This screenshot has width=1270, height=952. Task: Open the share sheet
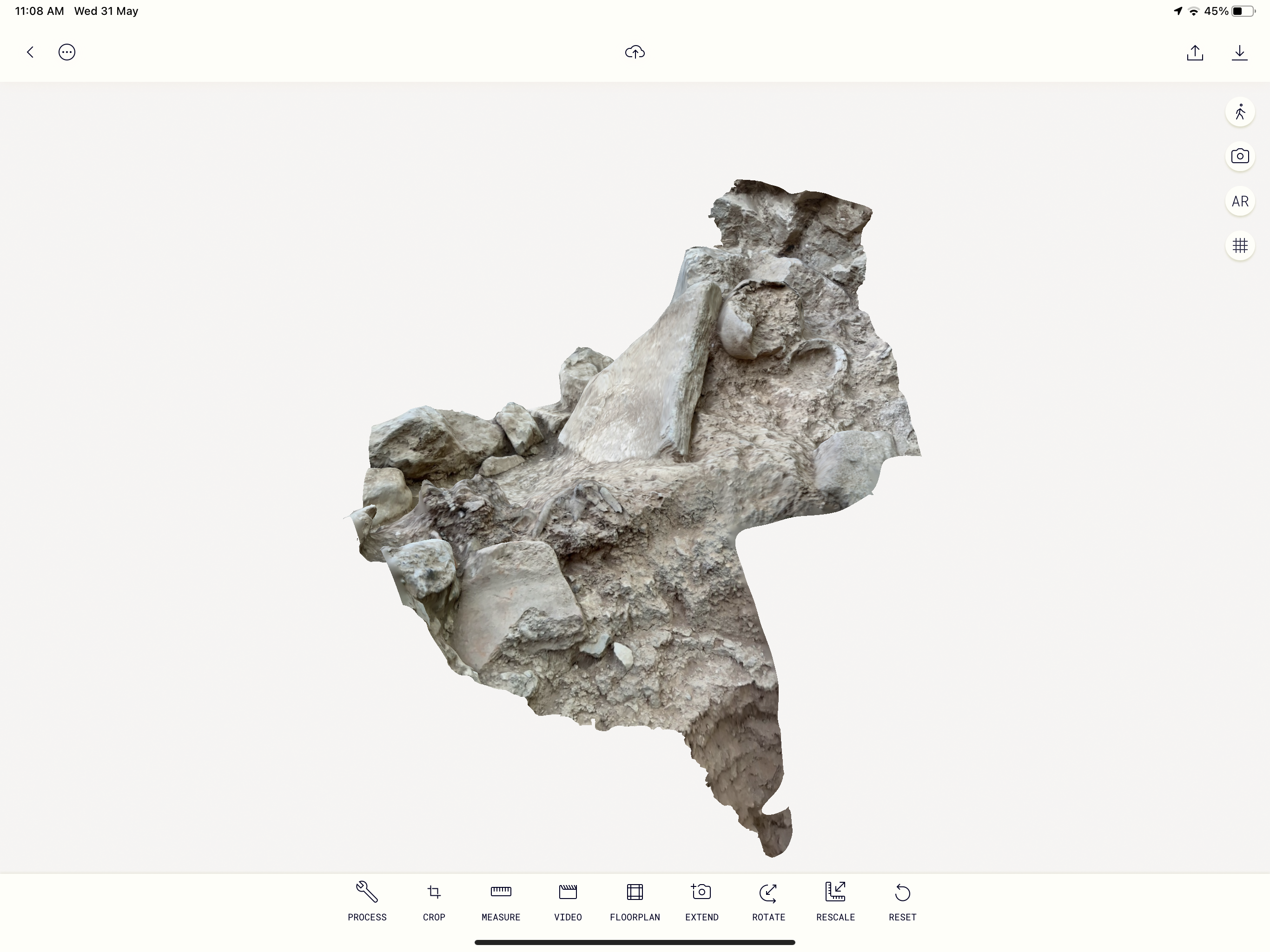point(1195,53)
